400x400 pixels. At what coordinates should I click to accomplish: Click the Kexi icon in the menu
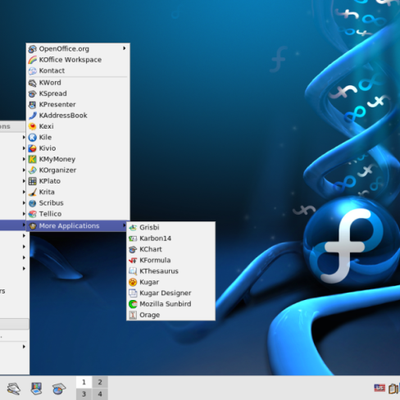pos(32,127)
